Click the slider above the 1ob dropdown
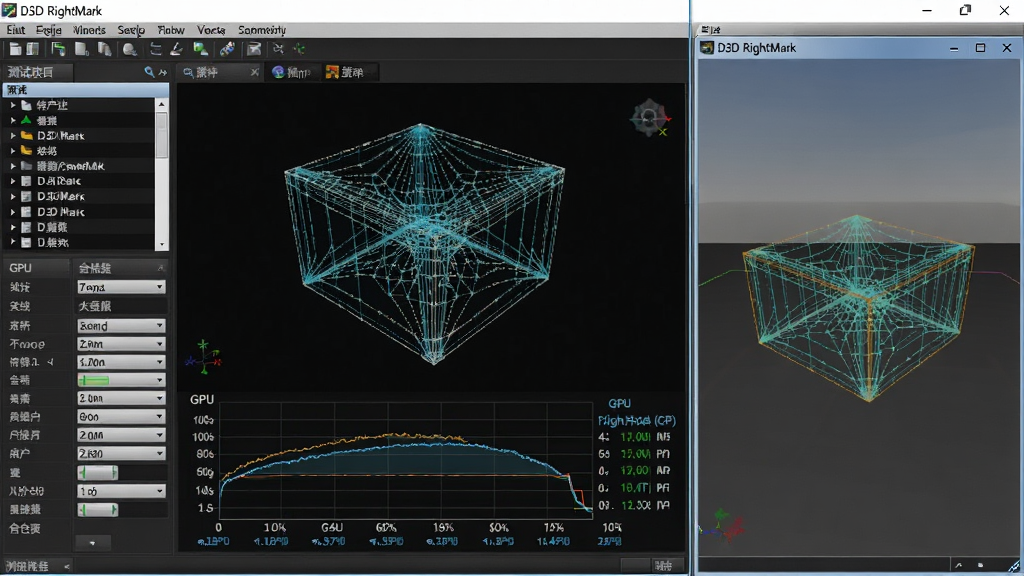 pyautogui.click(x=98, y=472)
